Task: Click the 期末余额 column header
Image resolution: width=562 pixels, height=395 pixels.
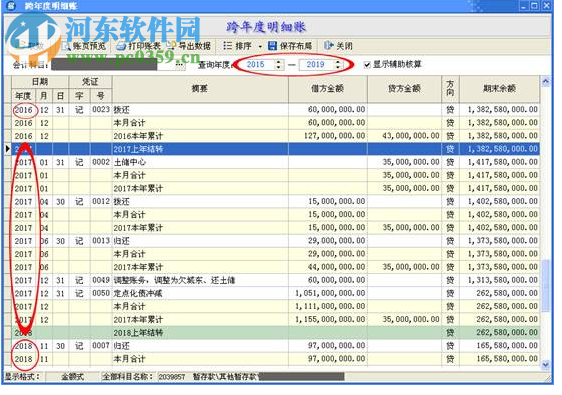Action: [500, 89]
